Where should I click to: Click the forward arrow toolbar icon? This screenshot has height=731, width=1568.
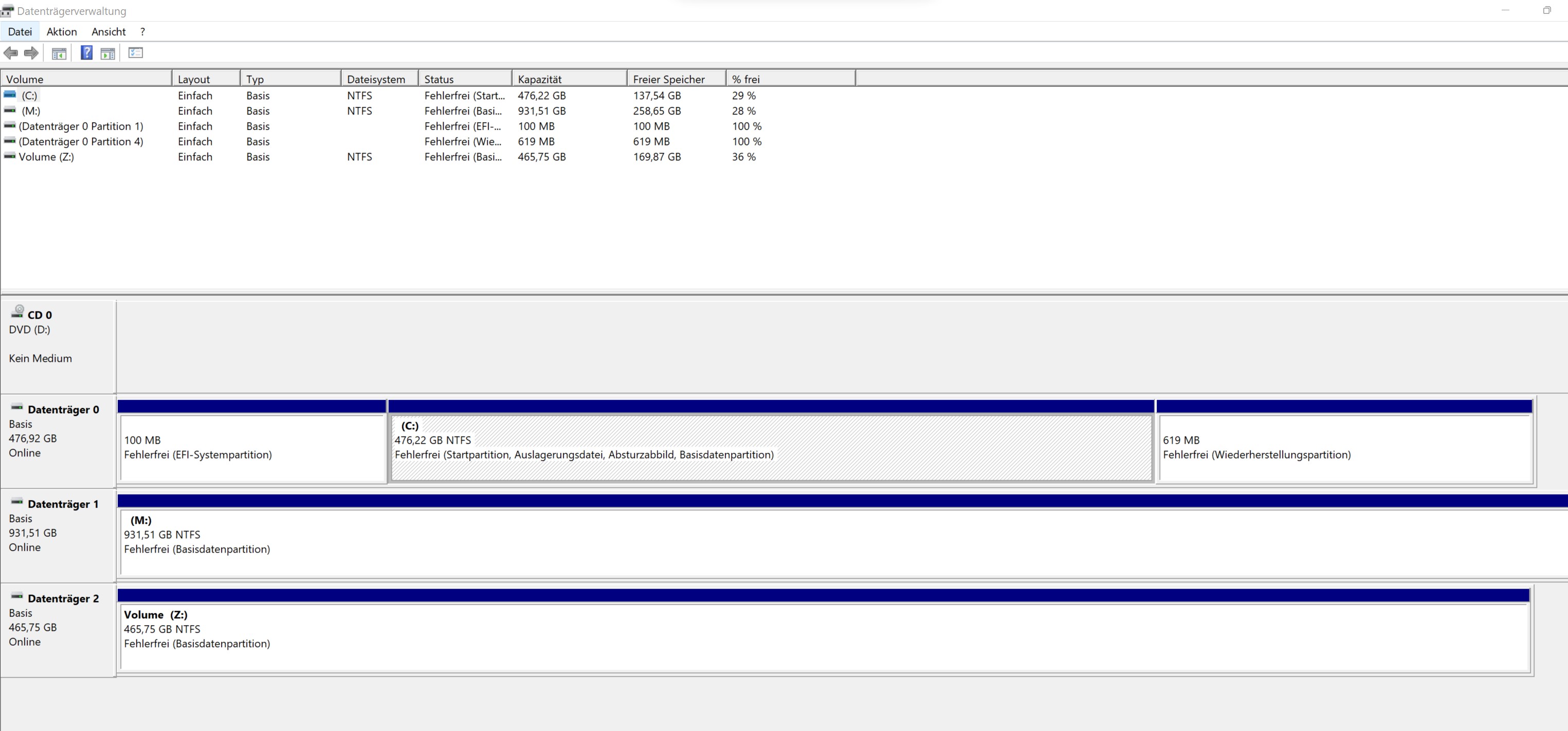point(31,53)
